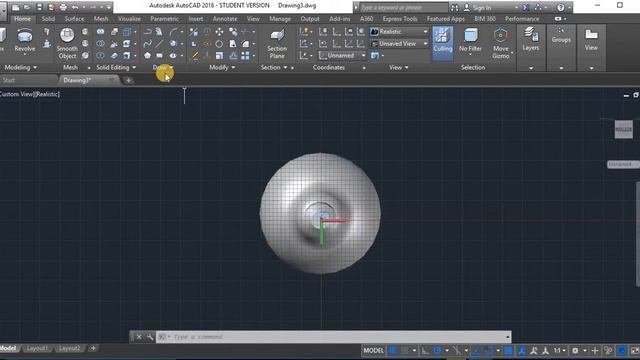The width and height of the screenshot is (640, 360).
Task: Toggle hardware acceleration blue circle icon
Action: pos(622,351)
